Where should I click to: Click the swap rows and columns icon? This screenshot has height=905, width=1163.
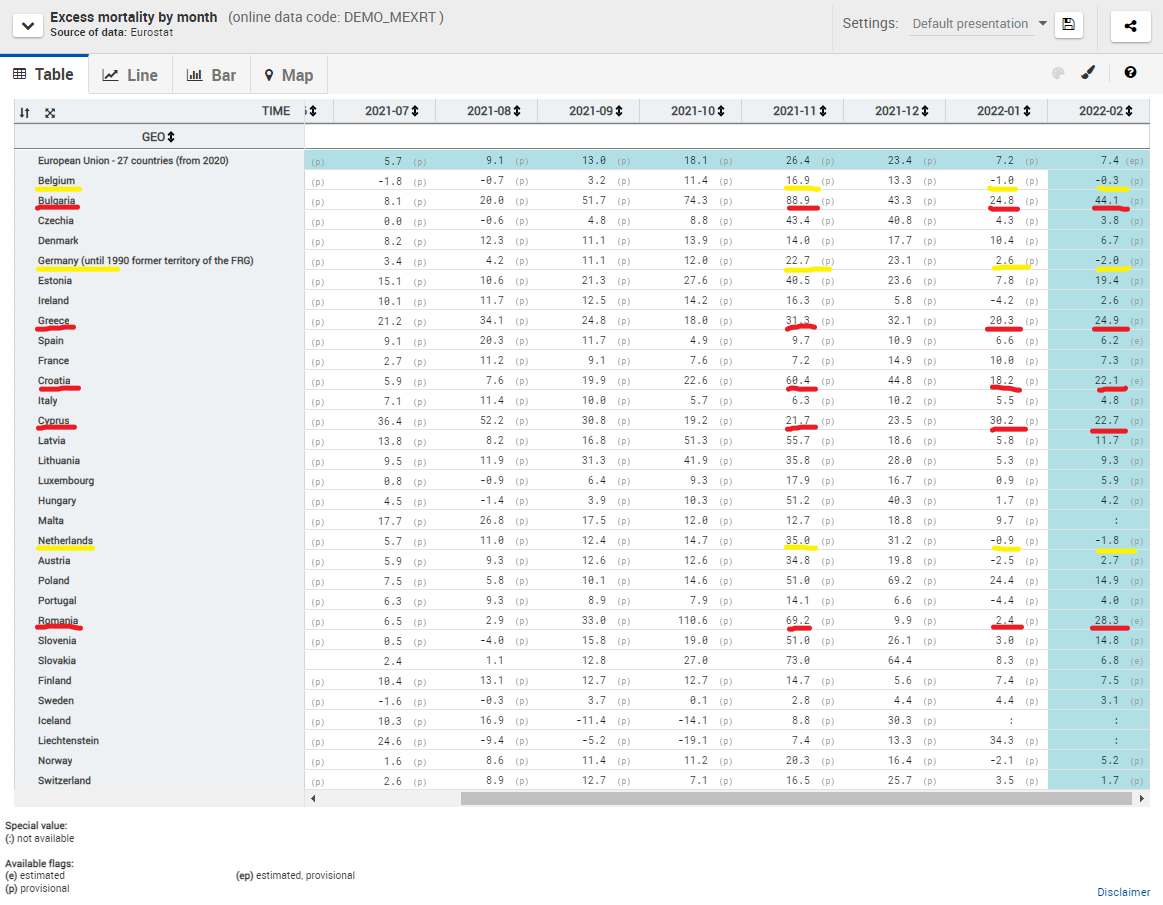coord(24,113)
